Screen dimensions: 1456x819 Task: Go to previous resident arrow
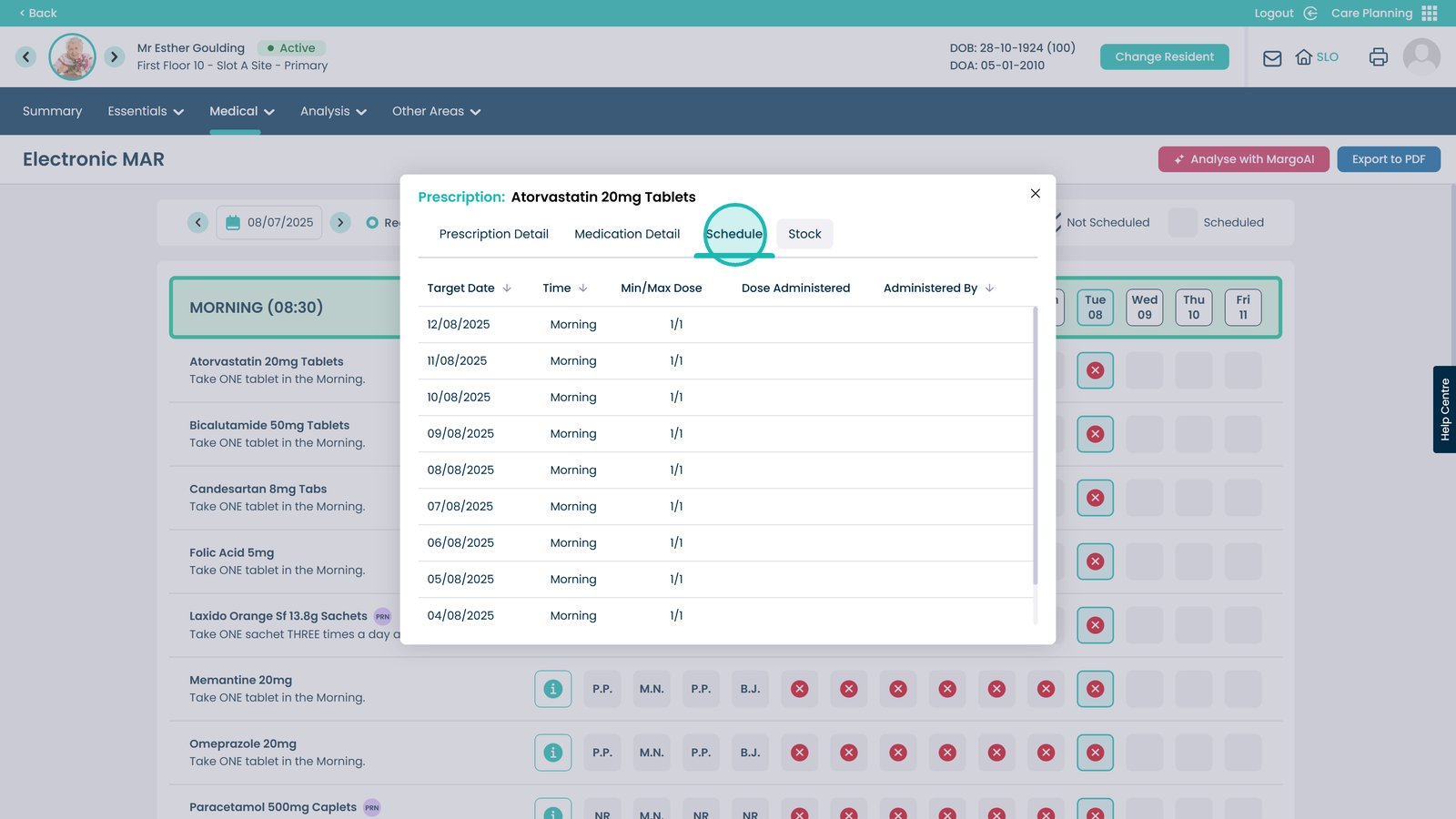tap(26, 56)
